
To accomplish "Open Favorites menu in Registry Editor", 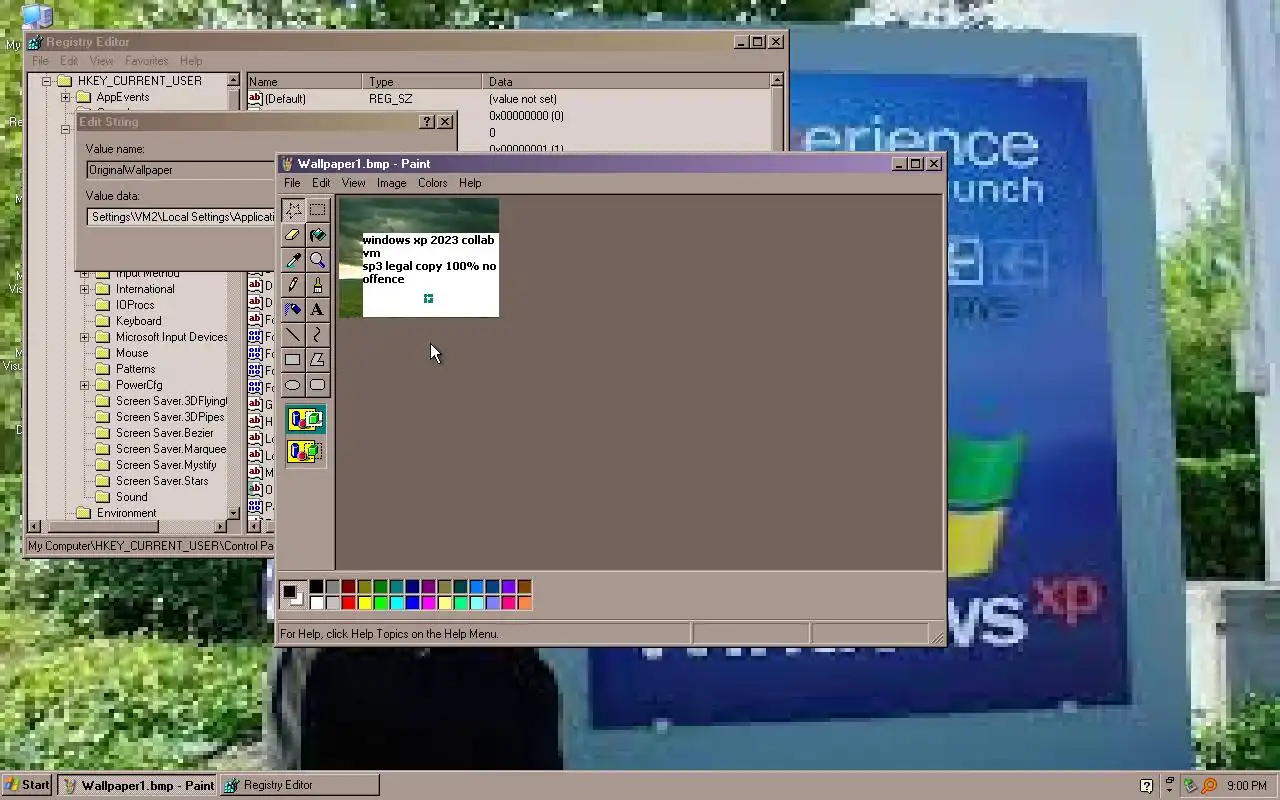I will pyautogui.click(x=146, y=61).
